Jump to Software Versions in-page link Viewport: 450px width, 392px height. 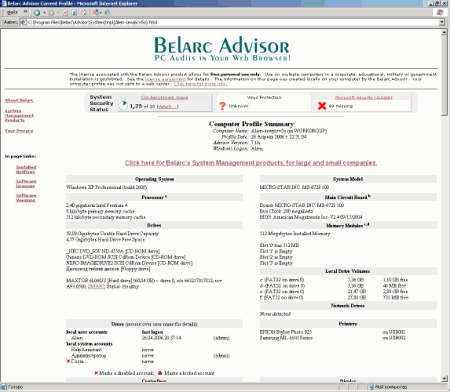coord(26,198)
